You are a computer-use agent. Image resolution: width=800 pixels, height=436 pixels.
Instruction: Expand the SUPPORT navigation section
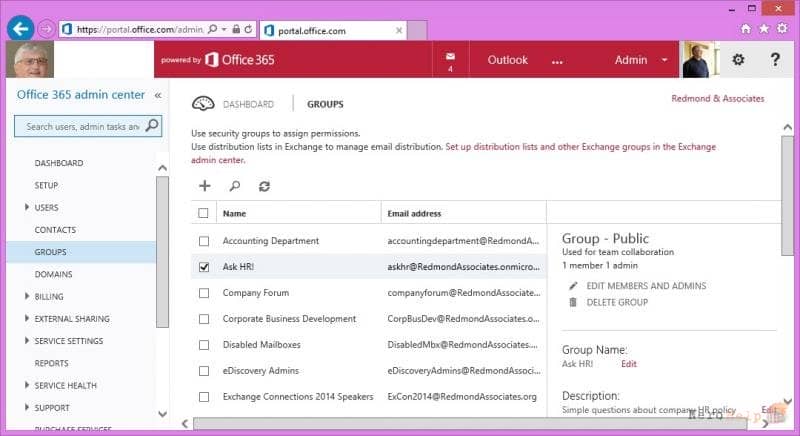pyautogui.click(x=27, y=407)
